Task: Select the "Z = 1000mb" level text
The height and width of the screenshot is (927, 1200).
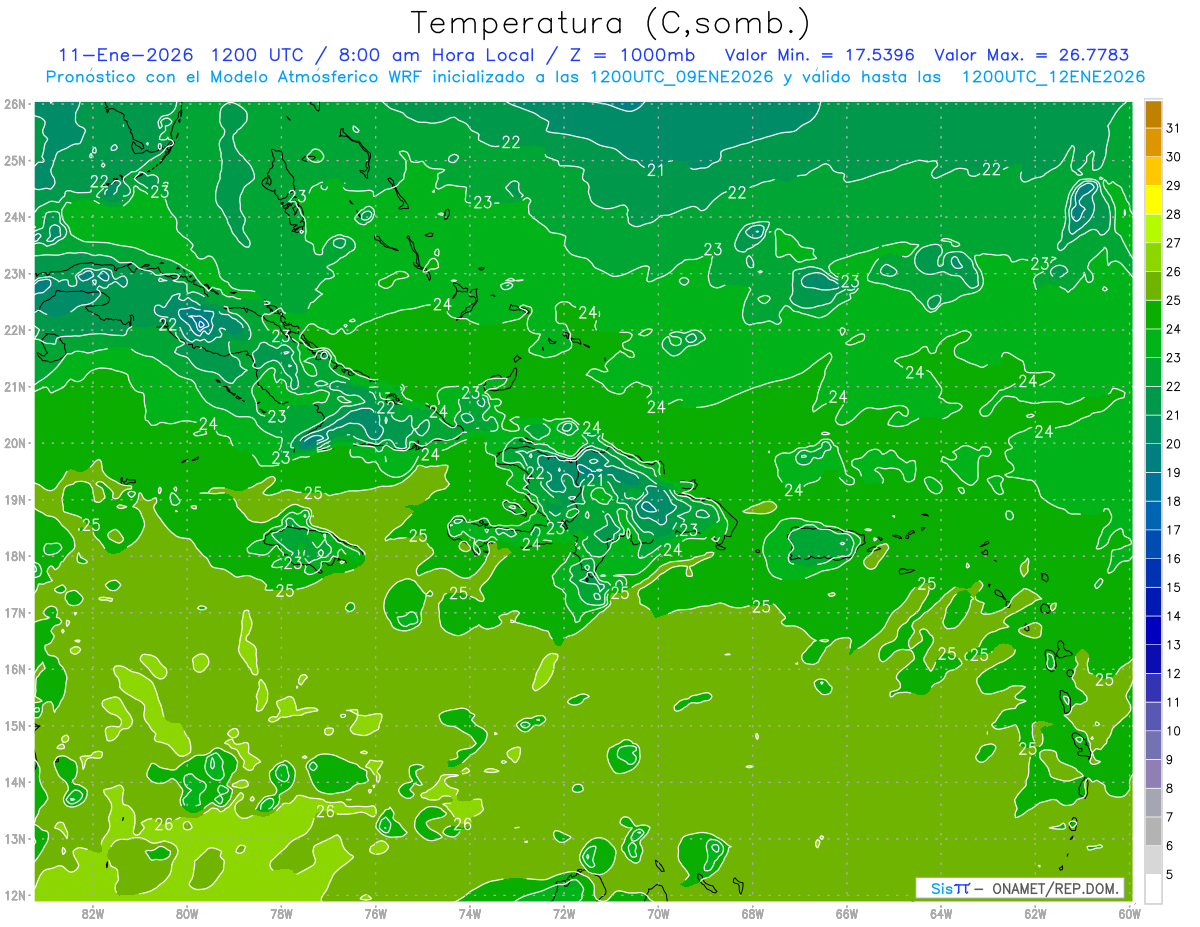Action: [634, 55]
